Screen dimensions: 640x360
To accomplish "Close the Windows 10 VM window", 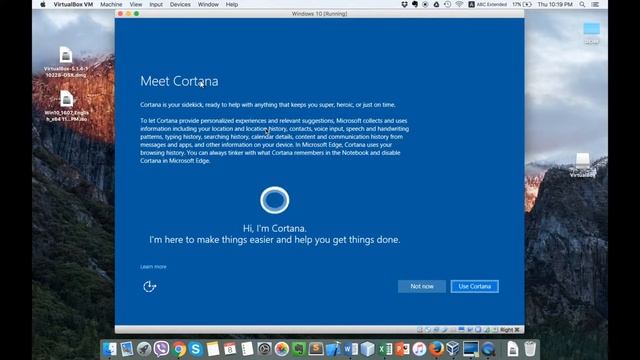I will point(120,13).
